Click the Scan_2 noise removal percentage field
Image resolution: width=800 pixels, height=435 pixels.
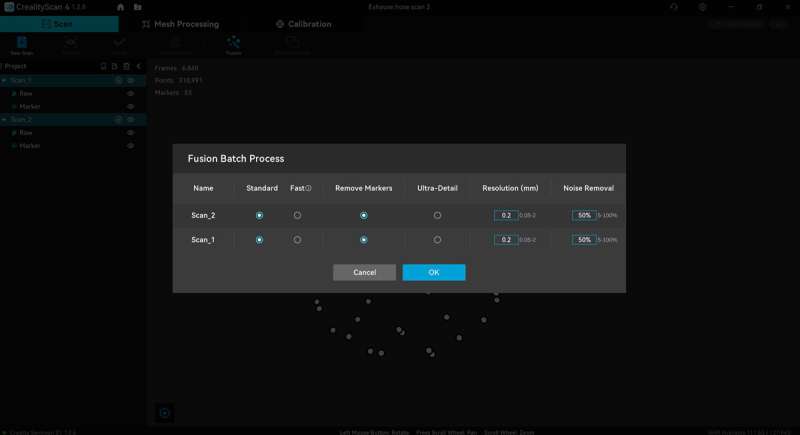coord(584,215)
